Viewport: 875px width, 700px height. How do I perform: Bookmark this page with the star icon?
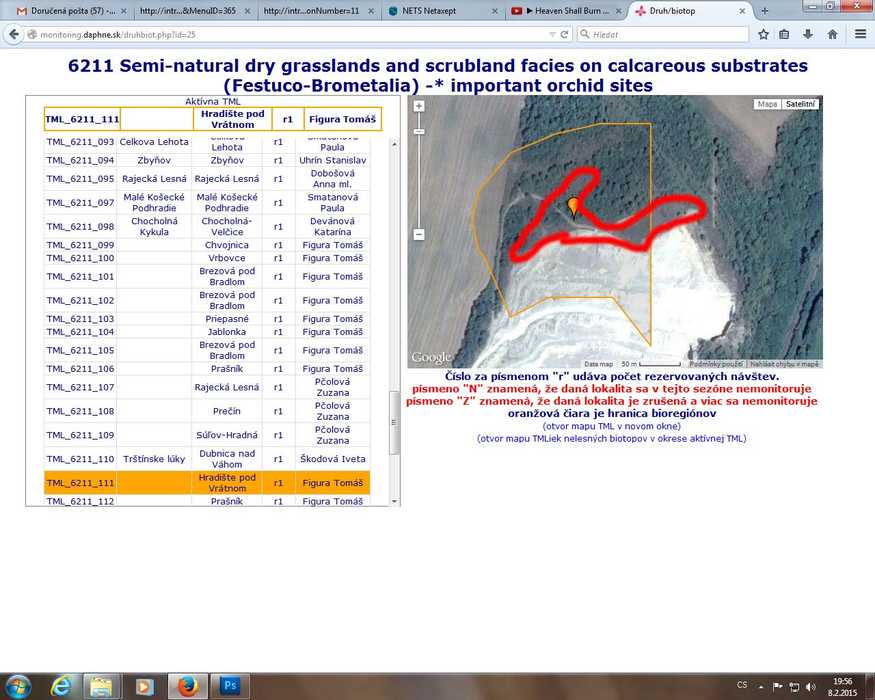point(763,34)
